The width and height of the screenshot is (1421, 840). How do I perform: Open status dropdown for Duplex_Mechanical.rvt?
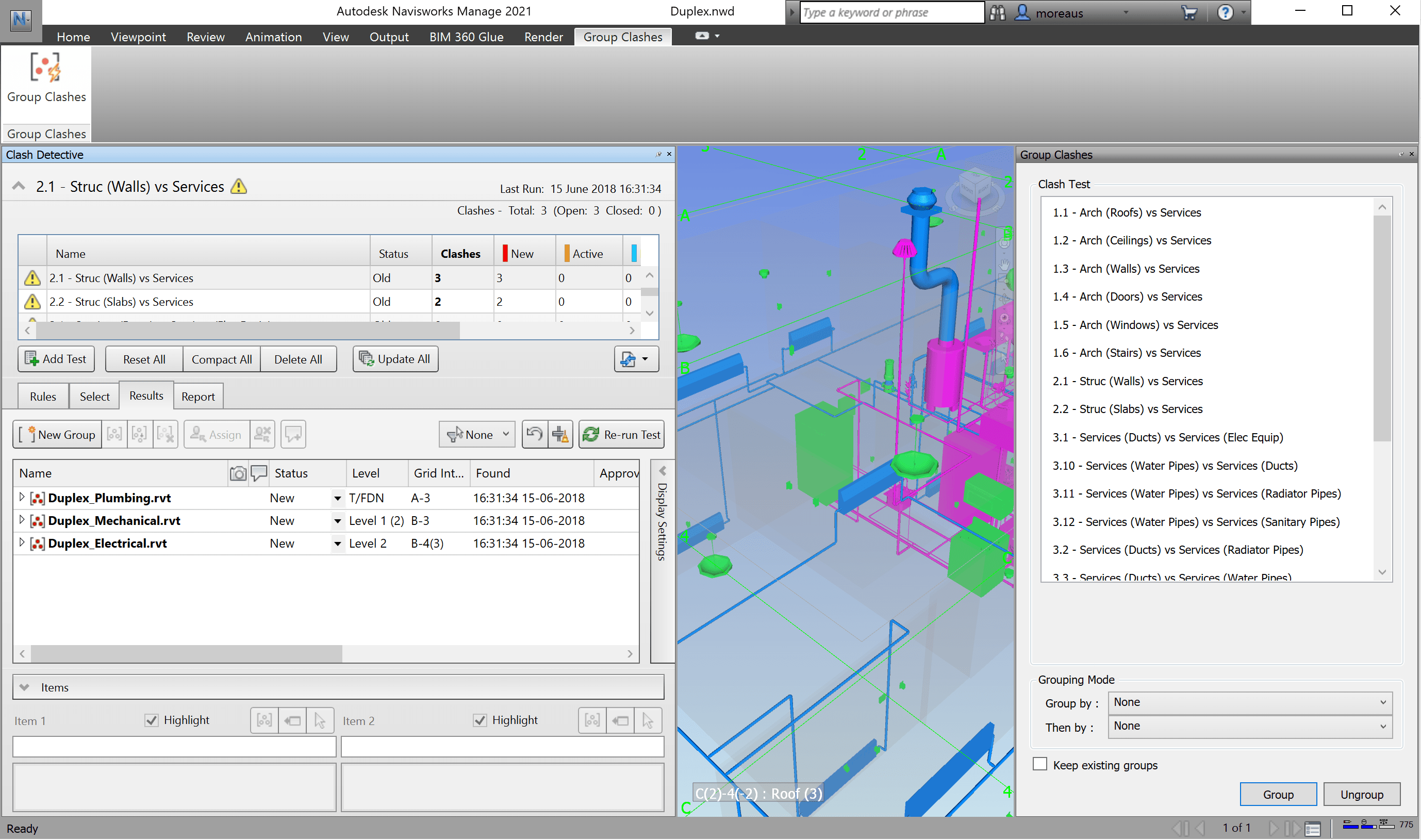tap(337, 521)
